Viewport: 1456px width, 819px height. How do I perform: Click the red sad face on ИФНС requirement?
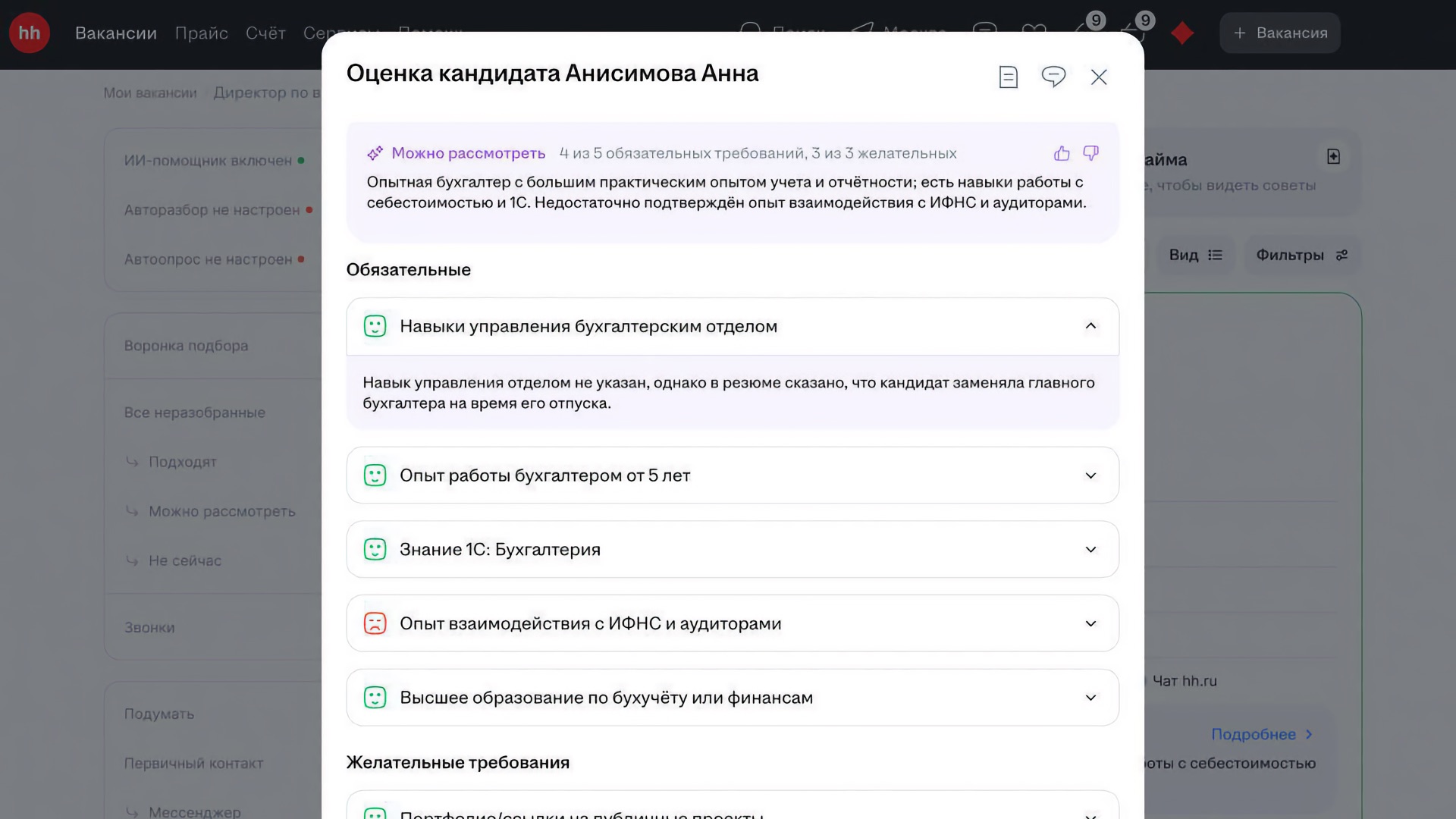pyautogui.click(x=375, y=623)
